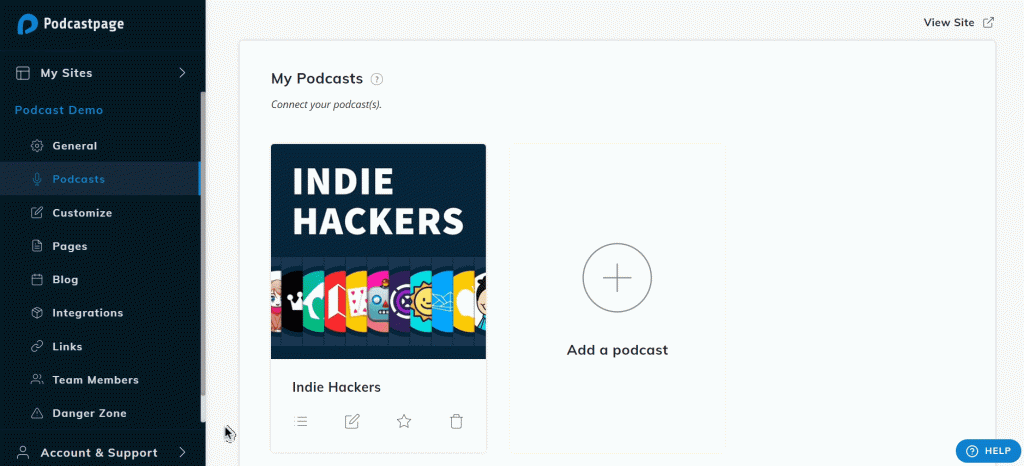The width and height of the screenshot is (1024, 466).
Task: Open Indie Hackers episodes list icon
Action: tap(300, 421)
